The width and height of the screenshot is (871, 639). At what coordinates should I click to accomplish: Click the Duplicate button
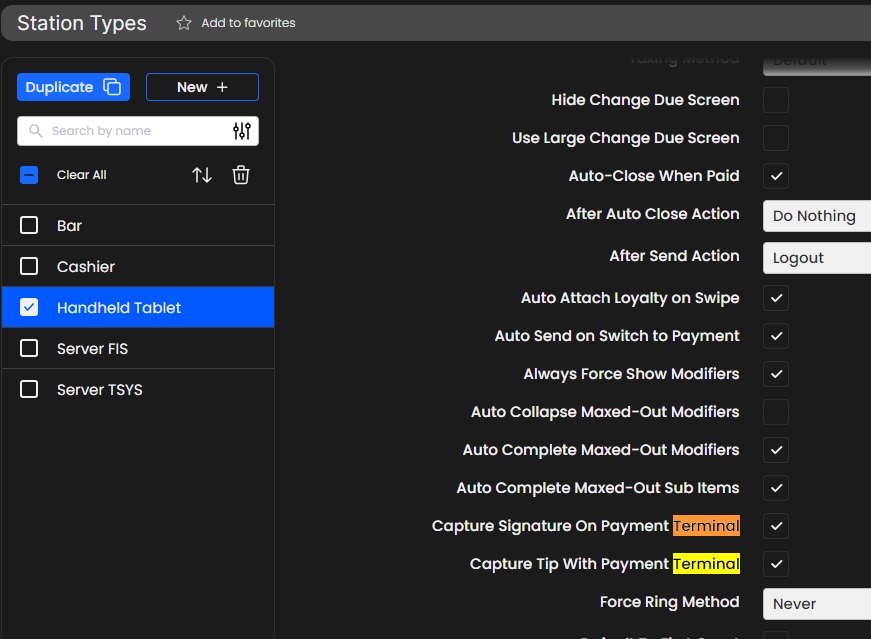coord(73,87)
